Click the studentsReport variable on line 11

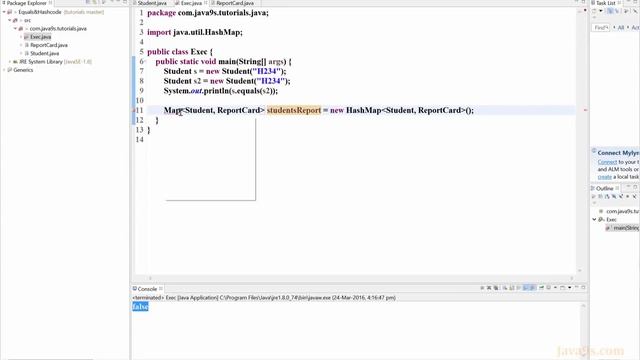(x=294, y=110)
